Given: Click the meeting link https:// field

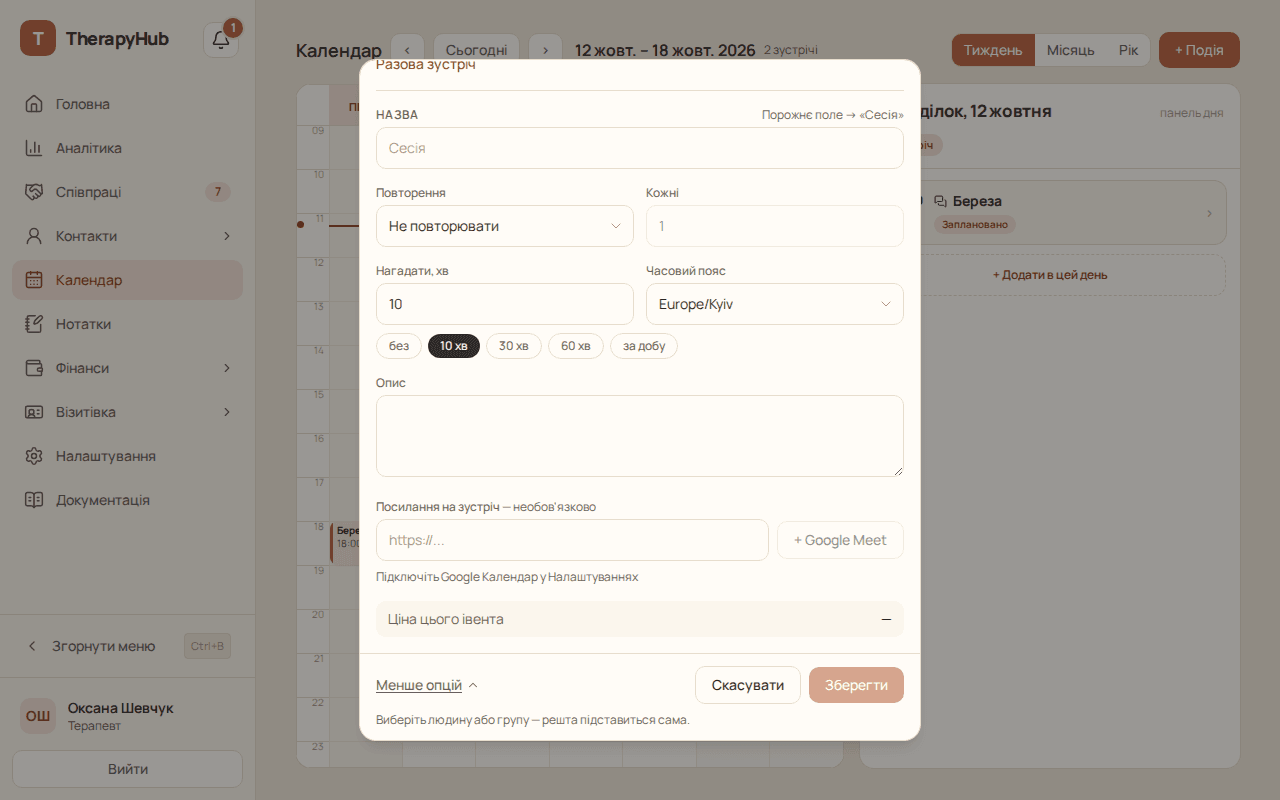Looking at the screenshot, I should tap(572, 540).
